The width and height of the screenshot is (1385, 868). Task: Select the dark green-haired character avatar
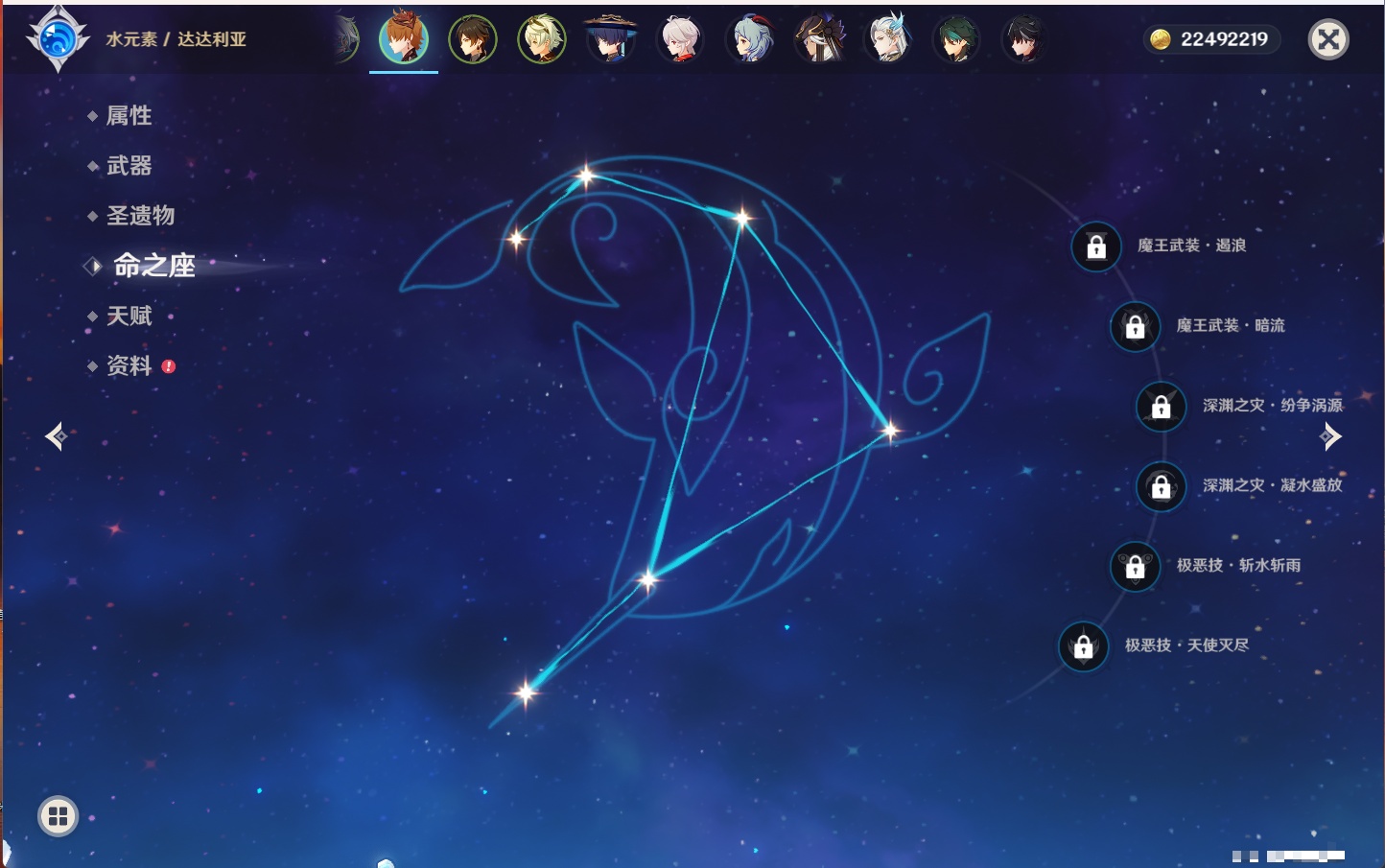point(956,39)
